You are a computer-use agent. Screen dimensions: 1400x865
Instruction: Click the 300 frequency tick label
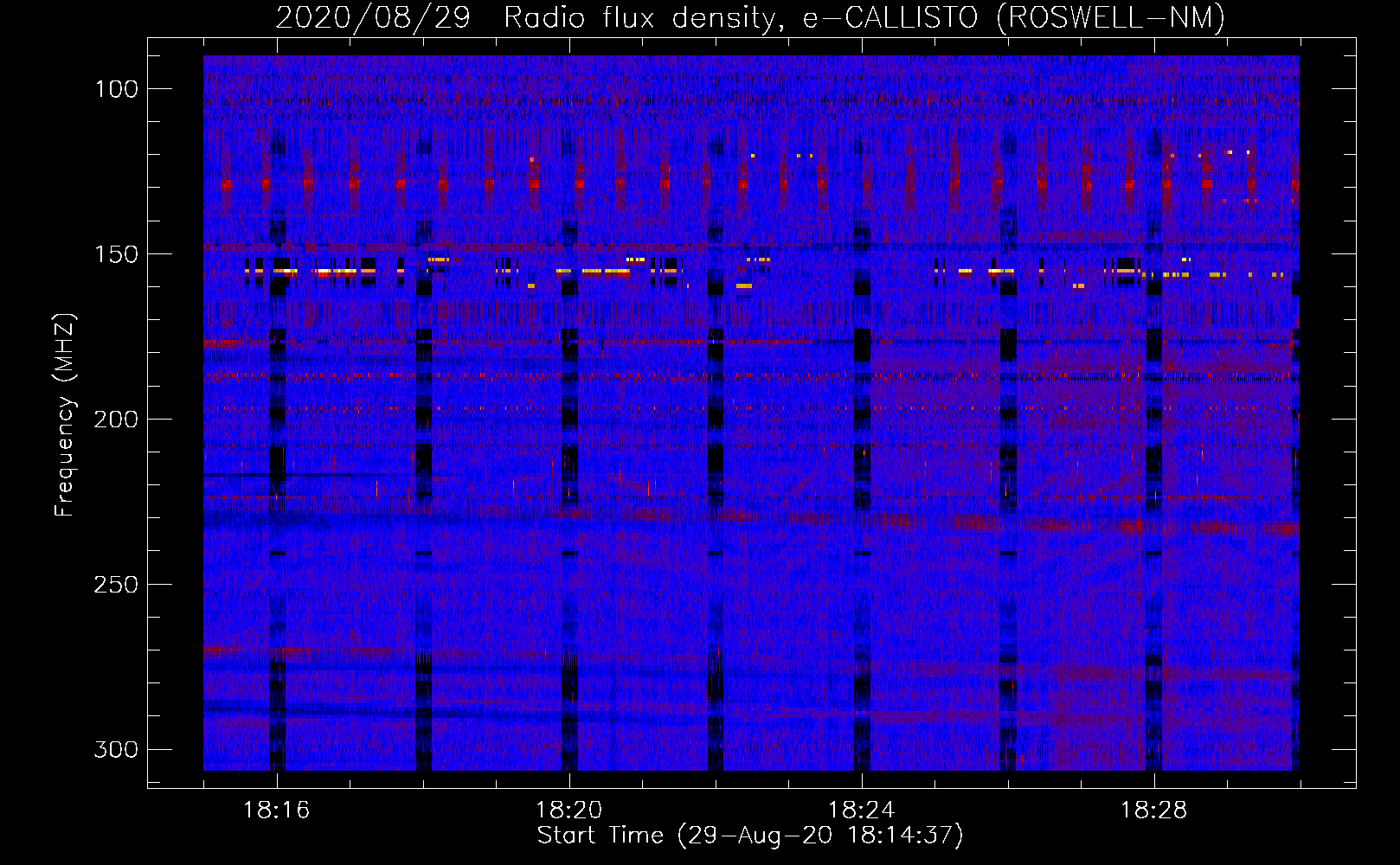point(117,749)
